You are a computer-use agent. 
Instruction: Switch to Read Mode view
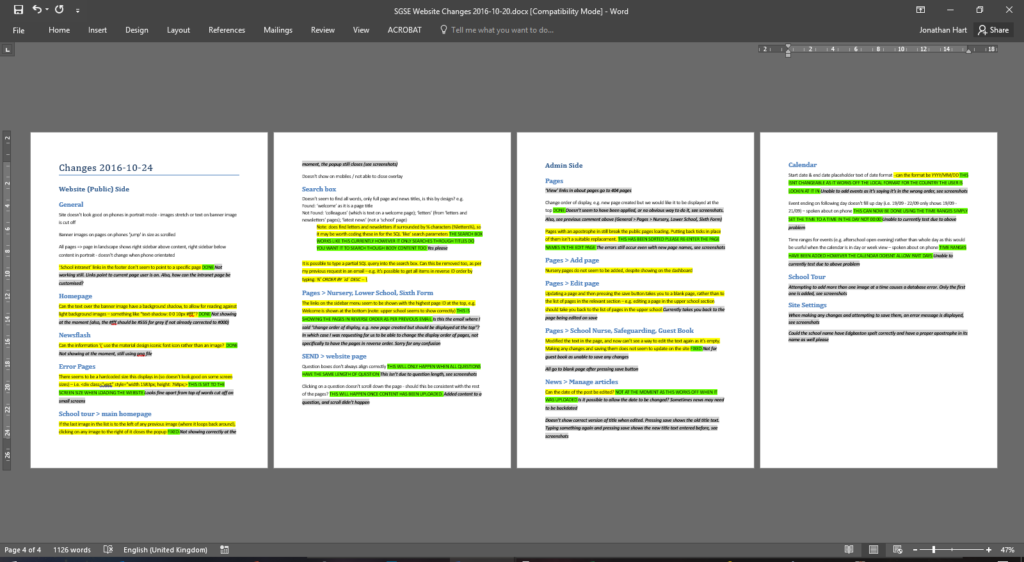(x=848, y=550)
